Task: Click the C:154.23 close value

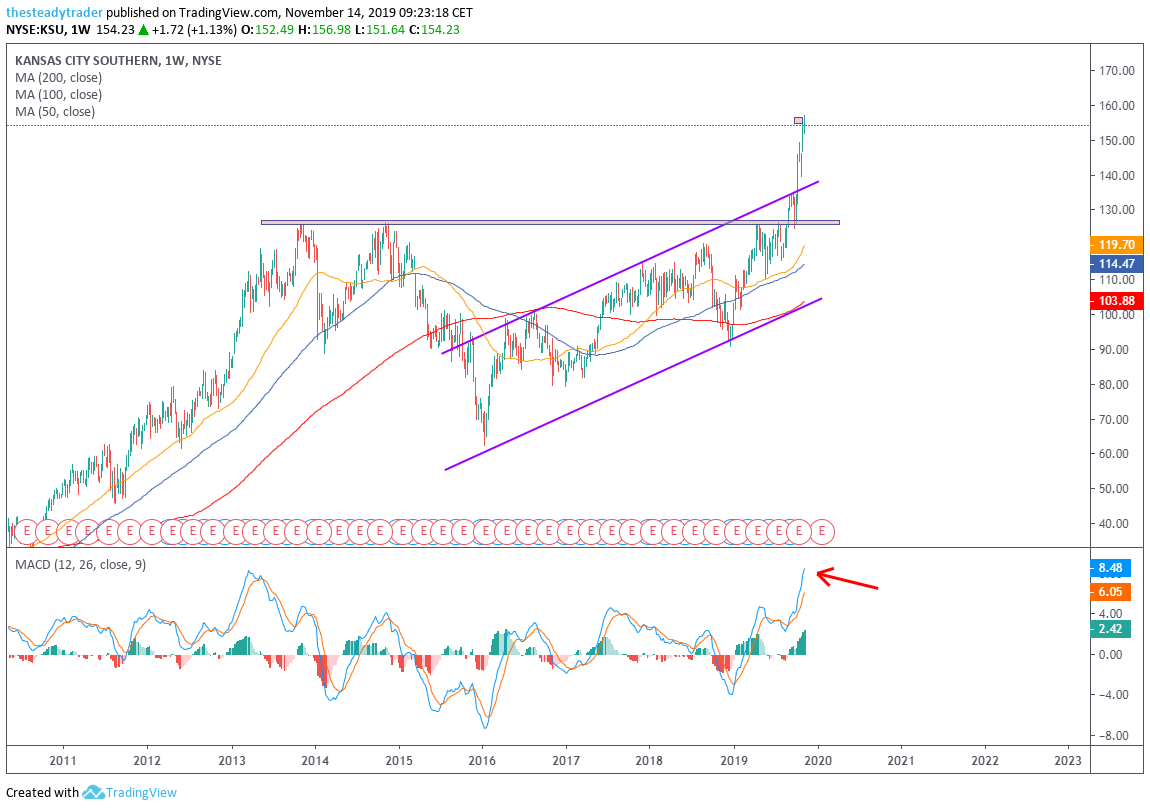Action: coord(434,30)
